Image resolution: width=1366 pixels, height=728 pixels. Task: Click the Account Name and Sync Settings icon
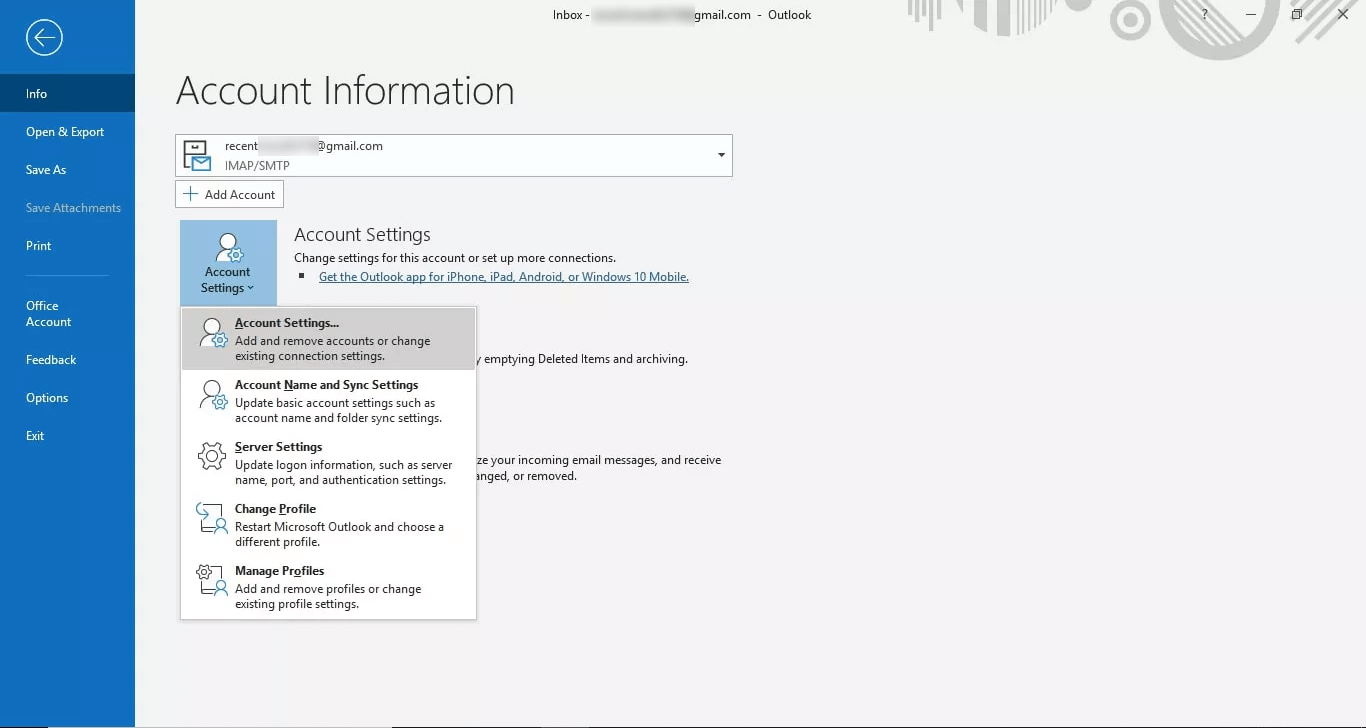tap(213, 395)
